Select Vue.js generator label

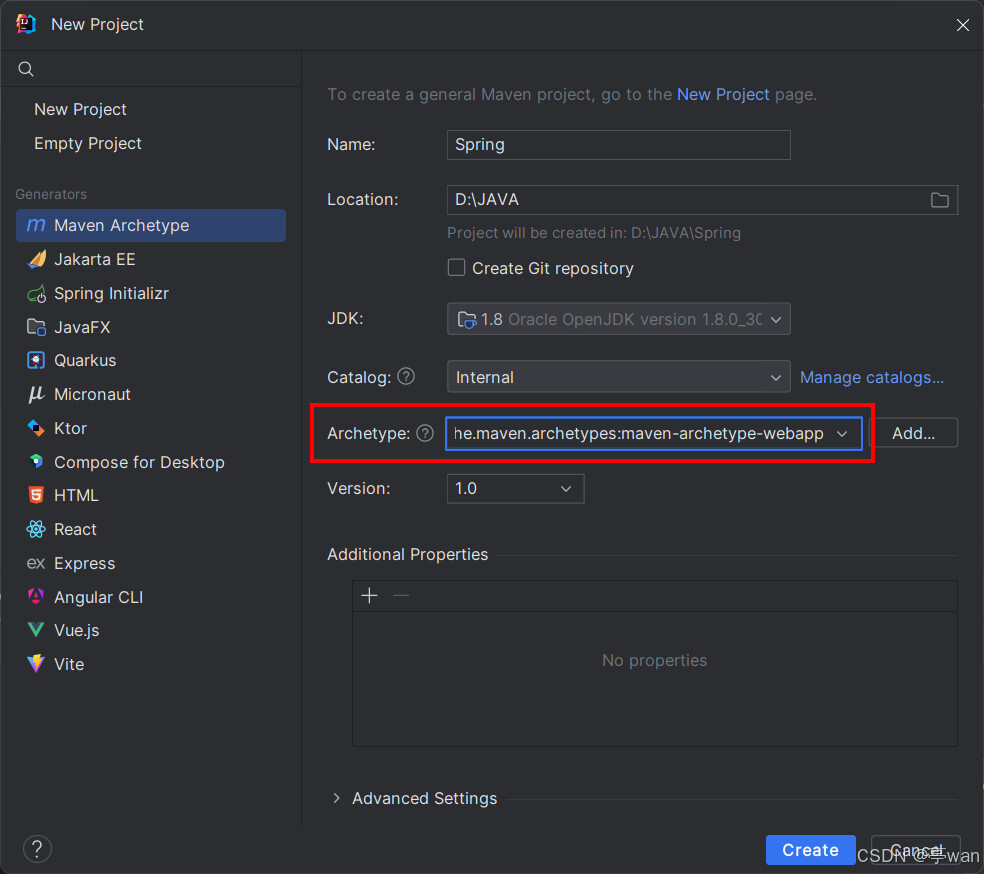(x=77, y=630)
